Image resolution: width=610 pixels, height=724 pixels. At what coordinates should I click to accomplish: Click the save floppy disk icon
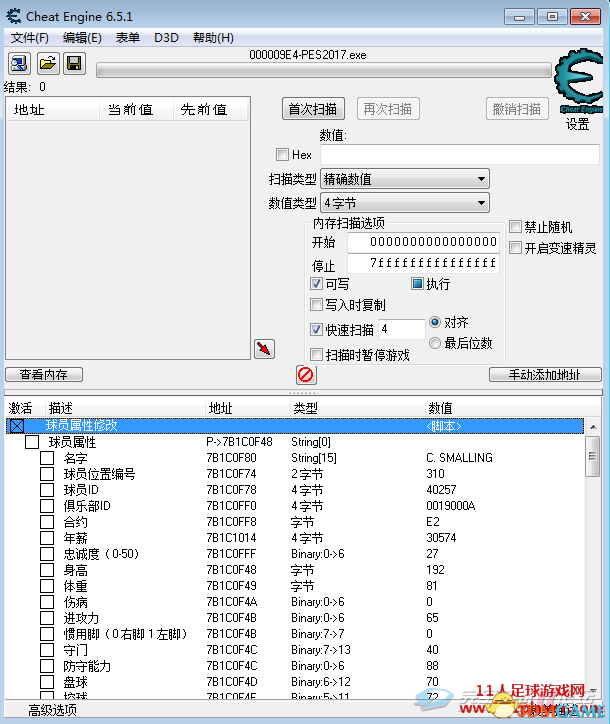click(74, 63)
